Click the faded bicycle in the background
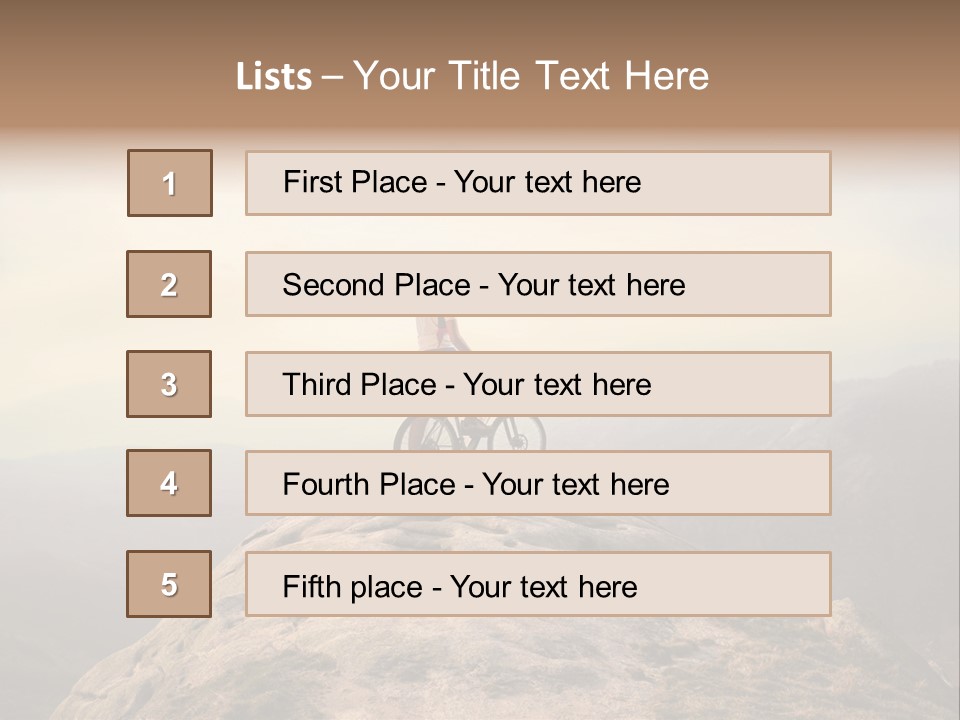This screenshot has width=960, height=720. 470,432
